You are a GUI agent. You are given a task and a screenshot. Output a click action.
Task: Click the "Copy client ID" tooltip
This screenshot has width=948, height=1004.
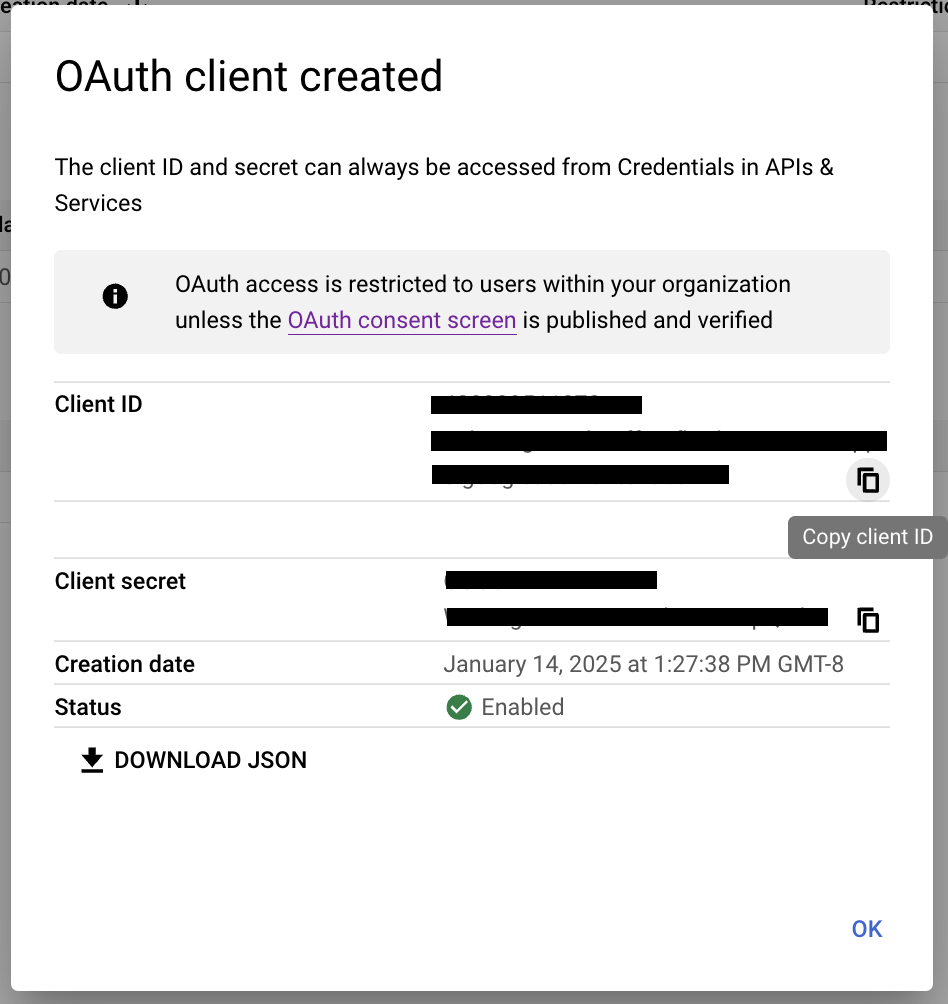[866, 537]
